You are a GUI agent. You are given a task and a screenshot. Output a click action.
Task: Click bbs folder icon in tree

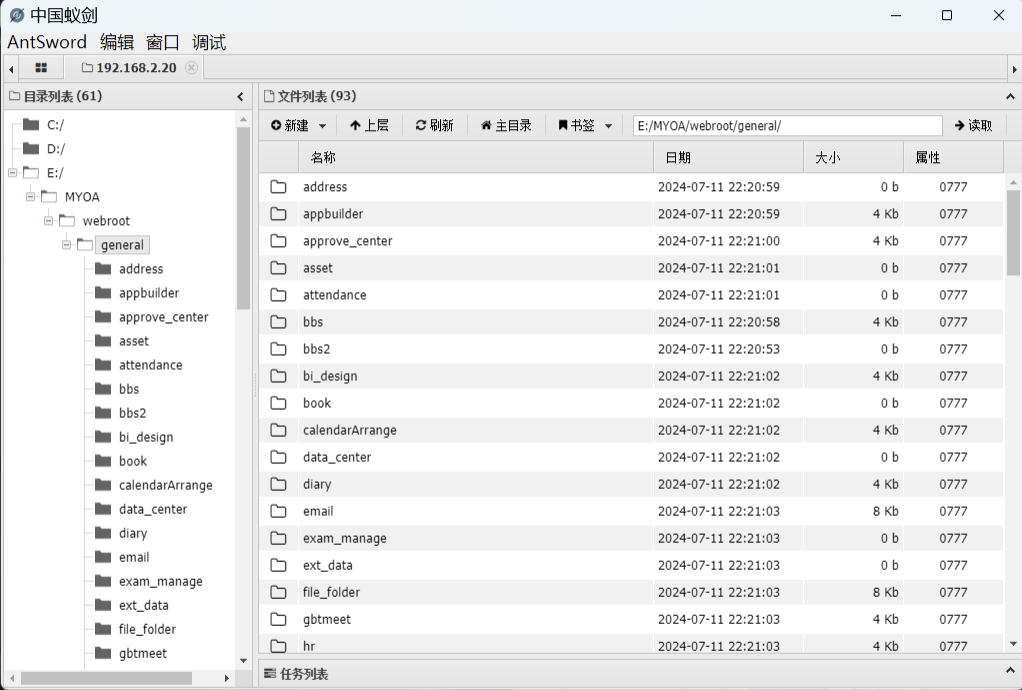[x=103, y=389]
